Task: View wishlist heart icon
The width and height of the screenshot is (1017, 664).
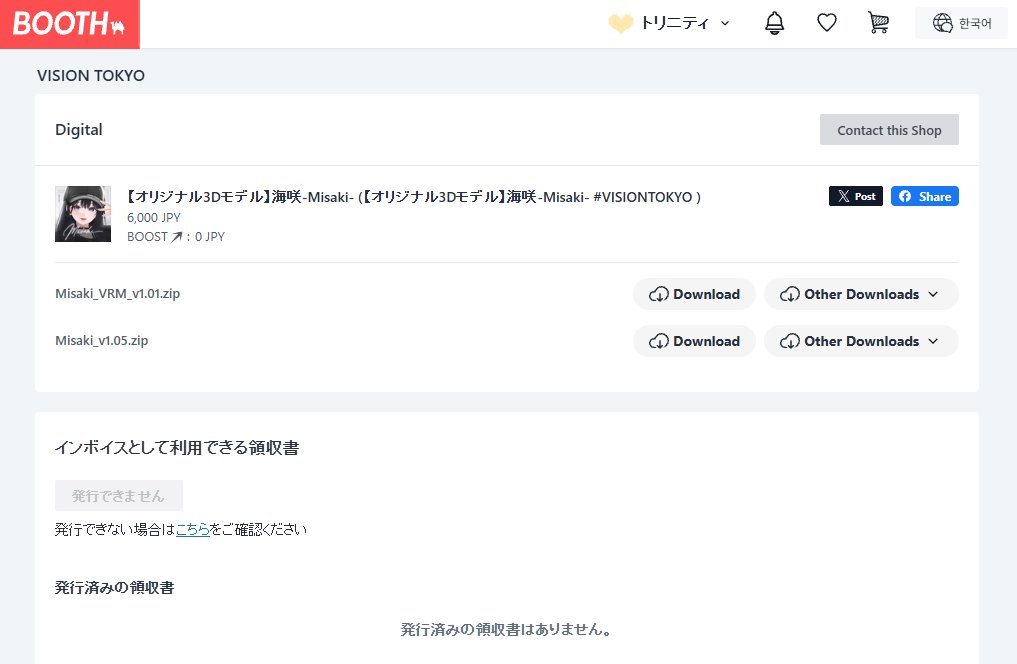Action: (826, 23)
